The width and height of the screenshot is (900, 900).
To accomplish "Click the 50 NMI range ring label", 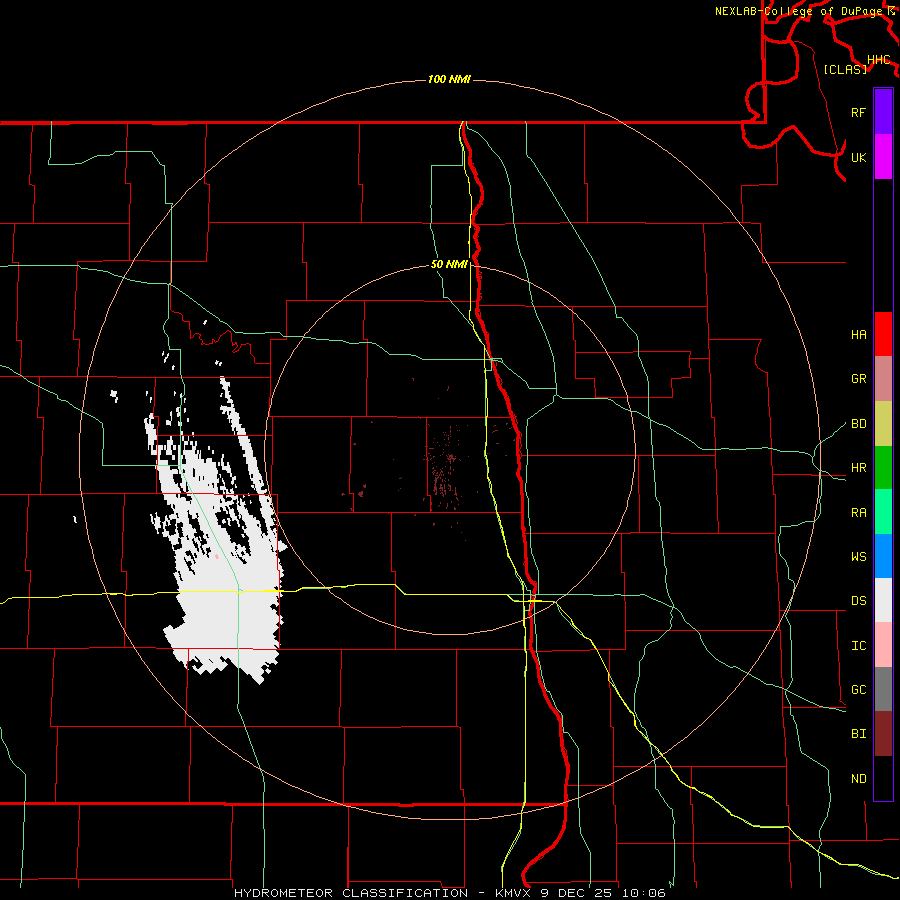I will 449,265.
